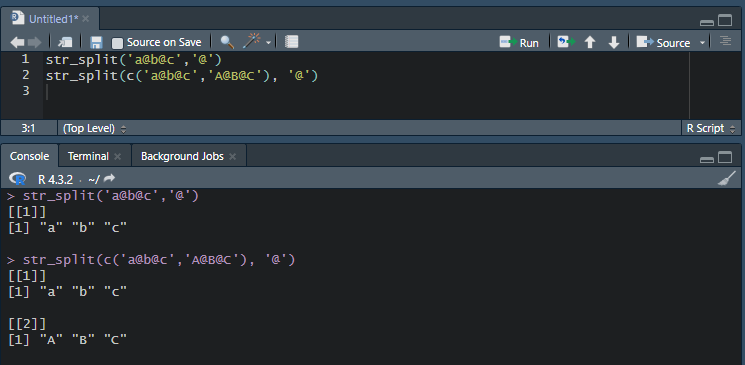Open the Find/Replace magnifier tool
Image resolution: width=745 pixels, height=365 pixels.
pyautogui.click(x=227, y=42)
